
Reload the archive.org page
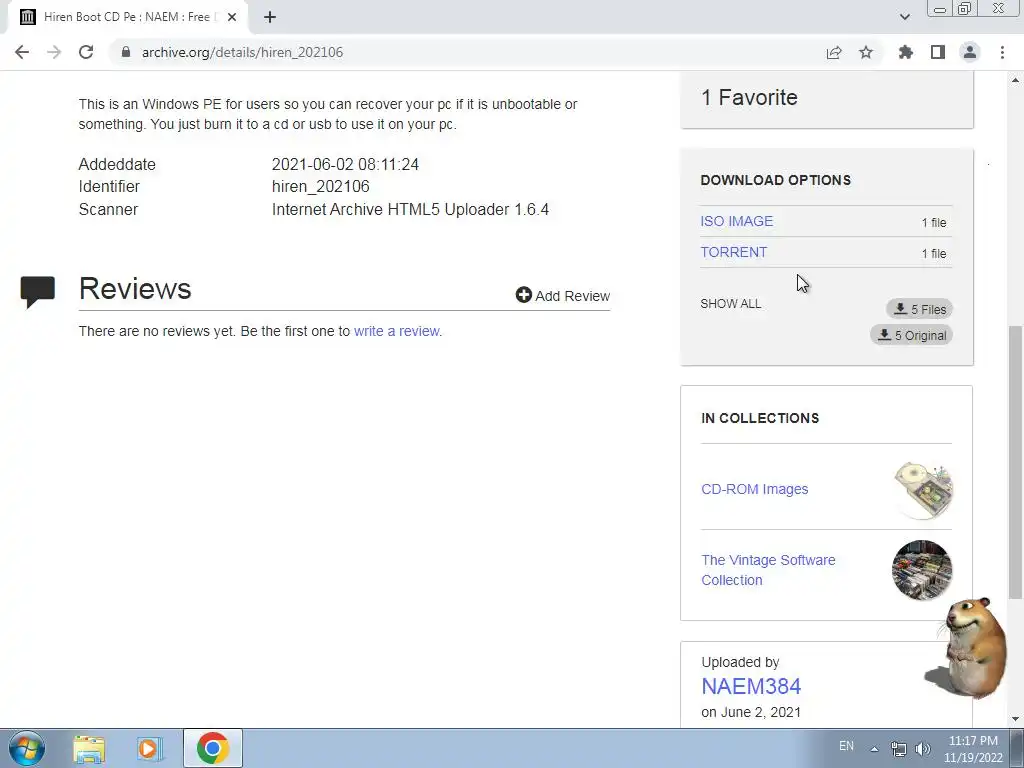coord(86,52)
